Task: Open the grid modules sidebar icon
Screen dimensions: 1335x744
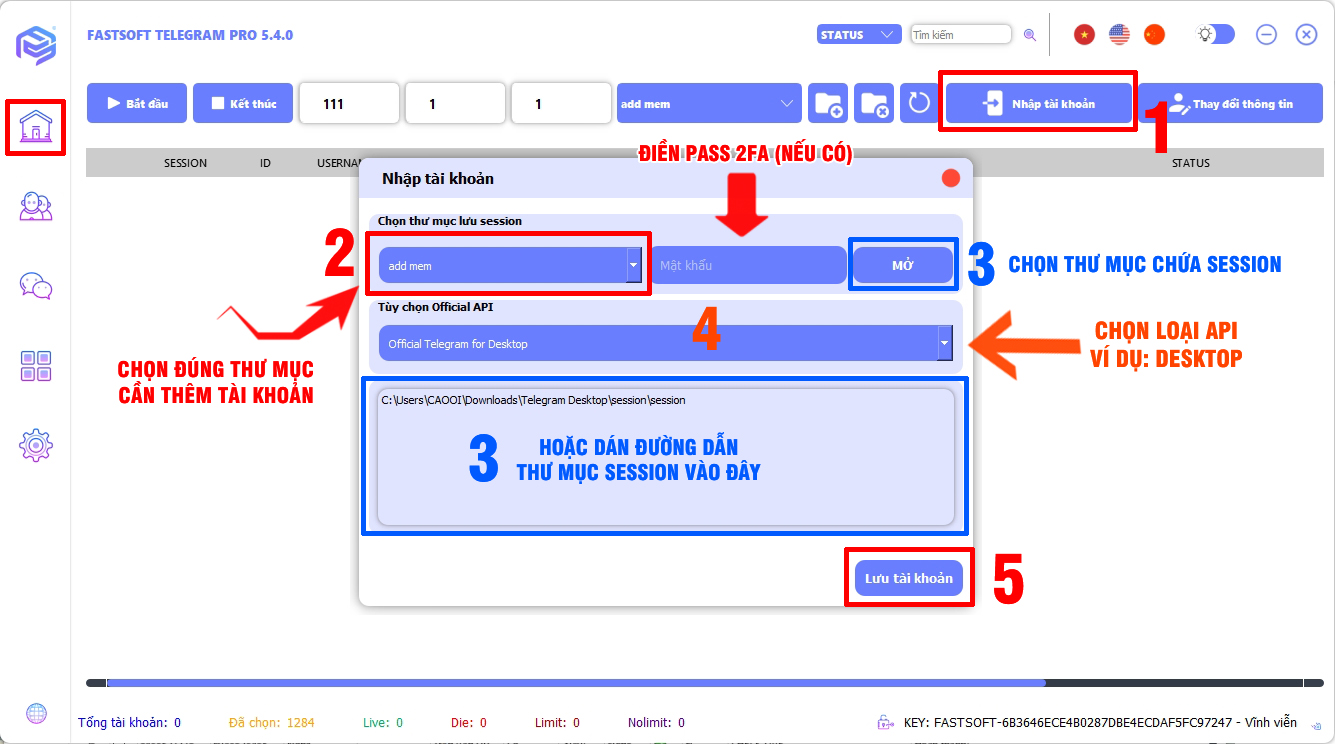Action: coord(36,366)
